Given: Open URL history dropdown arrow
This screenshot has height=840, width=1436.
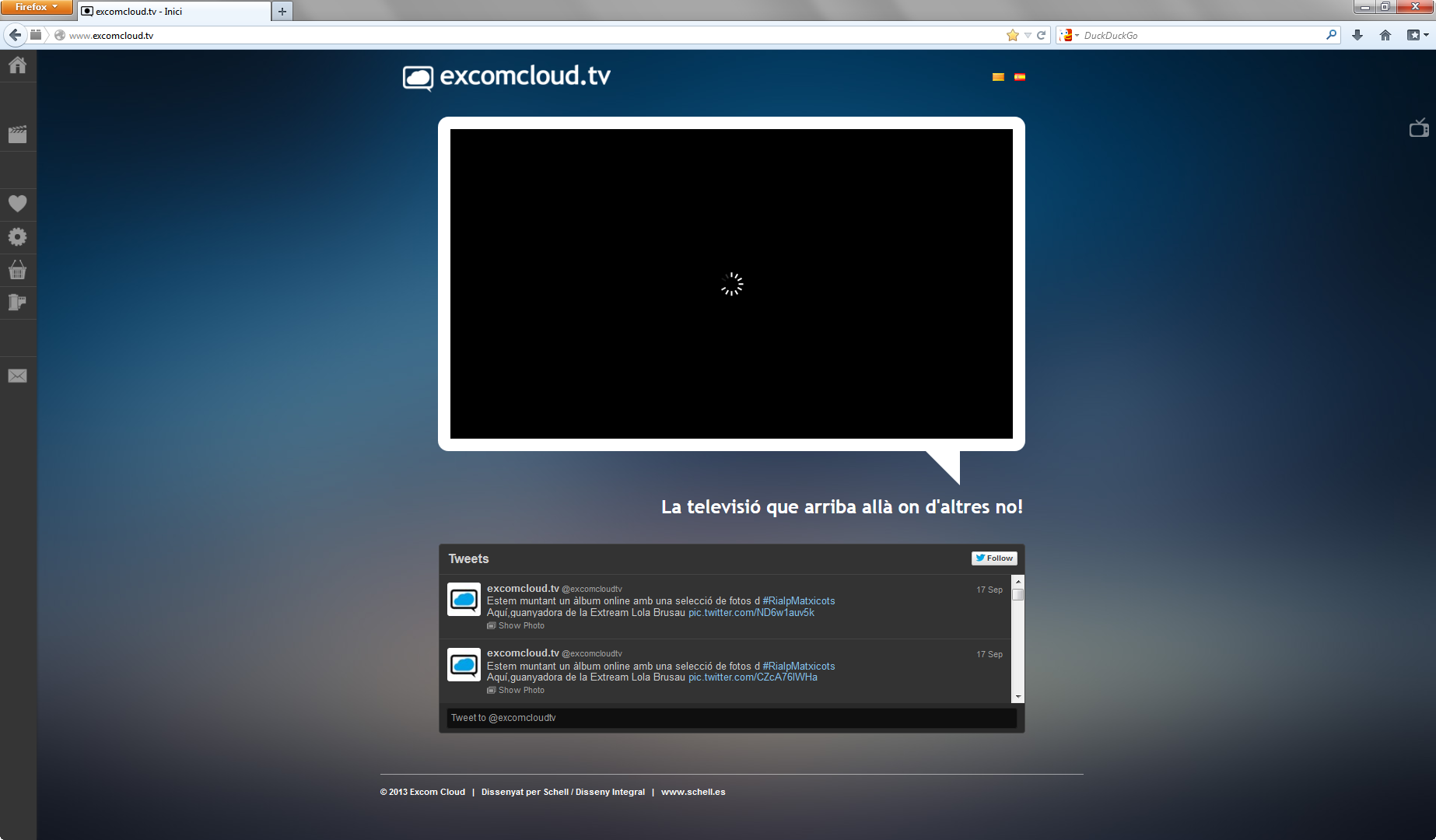Looking at the screenshot, I should 1028,35.
